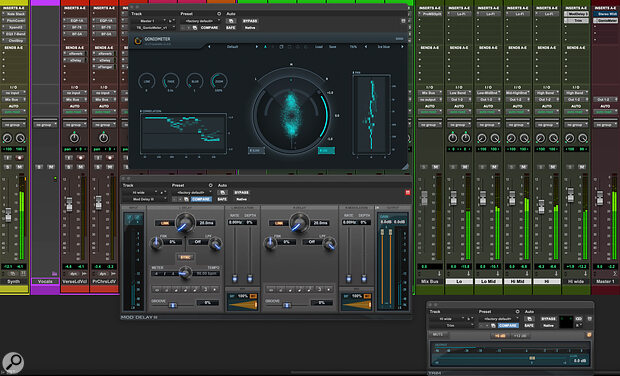Click Vocals track bottom folder icon
The width and height of the screenshot is (620, 376).
coord(54,274)
